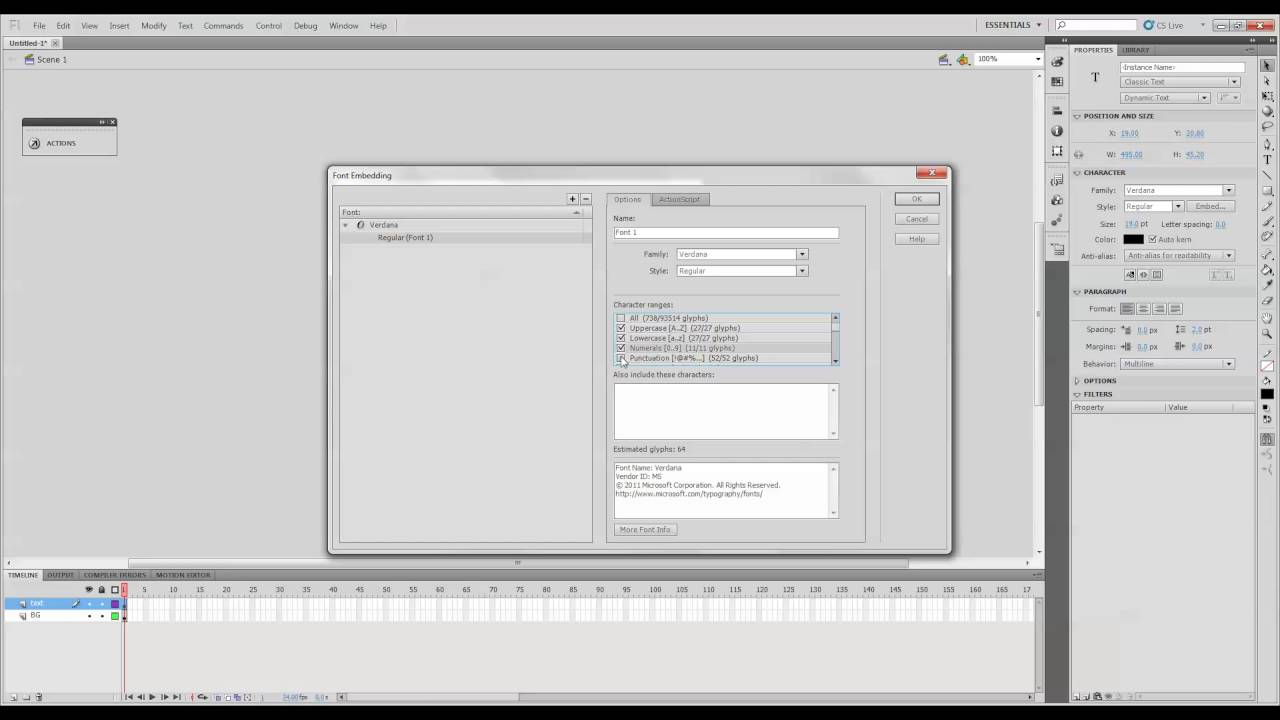The height and width of the screenshot is (720, 1280).
Task: Expand the Options section in Properties
Action: tap(1077, 381)
